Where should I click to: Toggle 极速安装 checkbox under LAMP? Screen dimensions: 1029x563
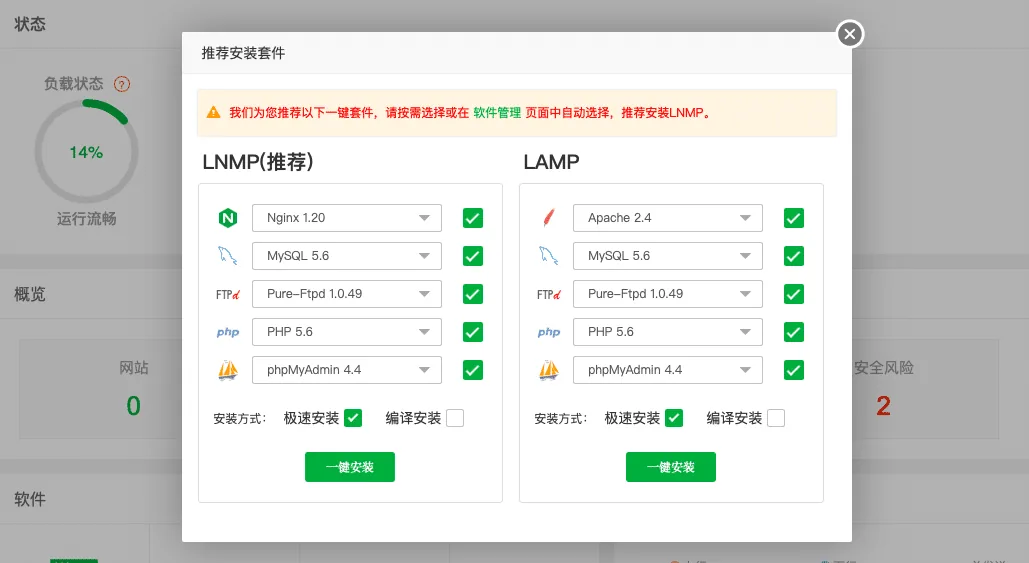(674, 418)
